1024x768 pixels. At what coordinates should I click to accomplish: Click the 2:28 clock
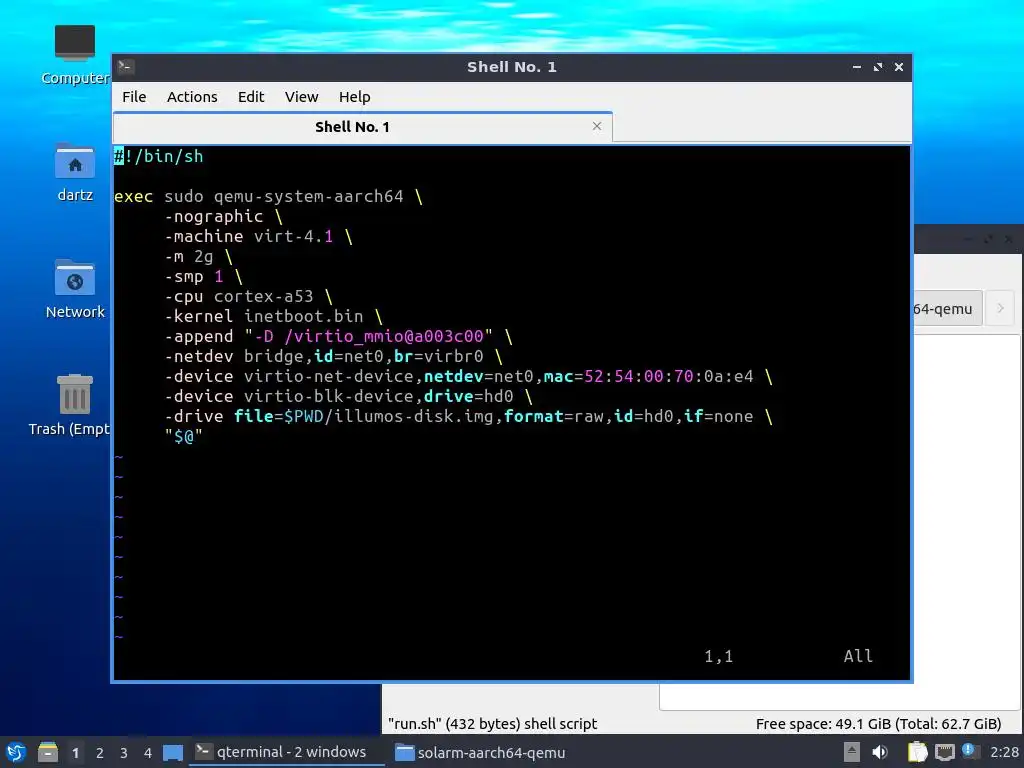[x=1004, y=752]
